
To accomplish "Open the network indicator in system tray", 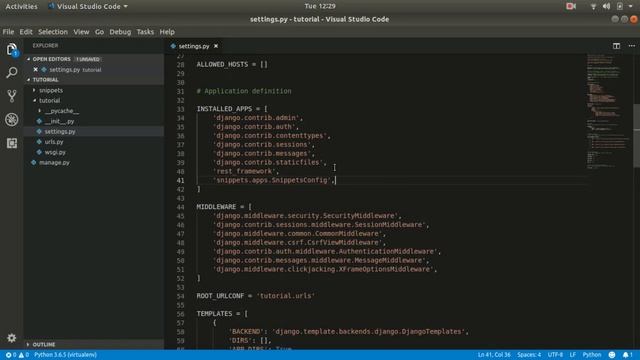I will pyautogui.click(x=593, y=6).
